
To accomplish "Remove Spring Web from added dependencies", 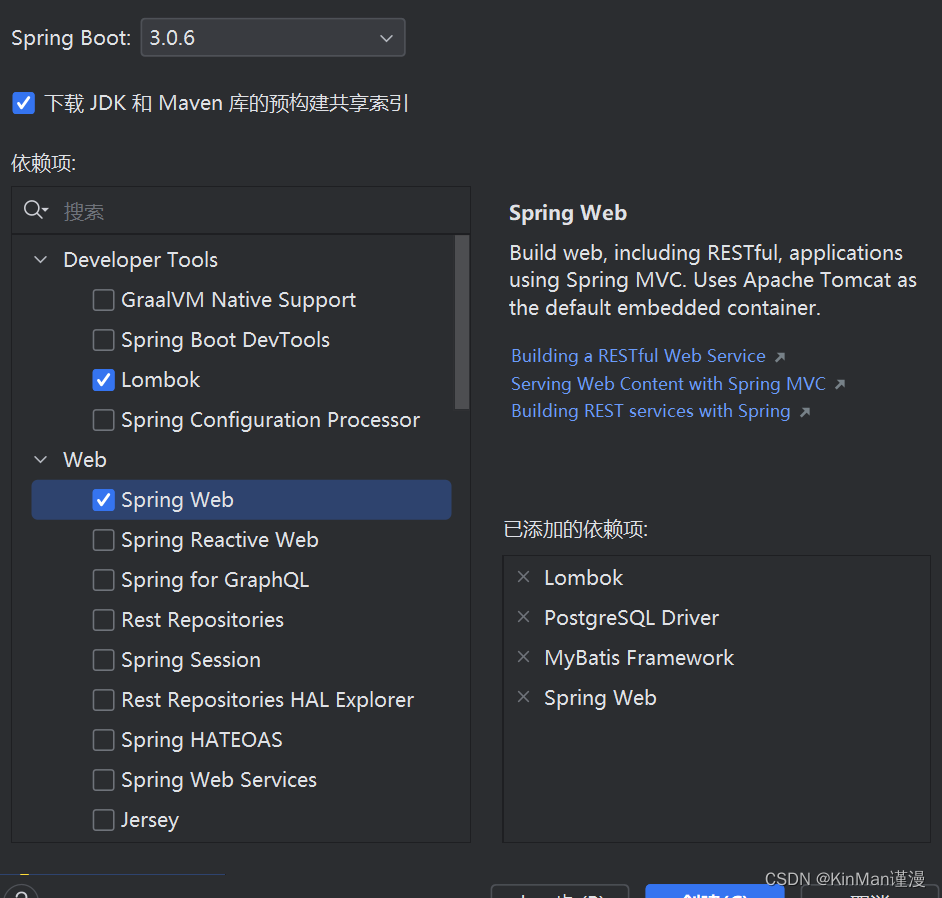I will pos(523,697).
